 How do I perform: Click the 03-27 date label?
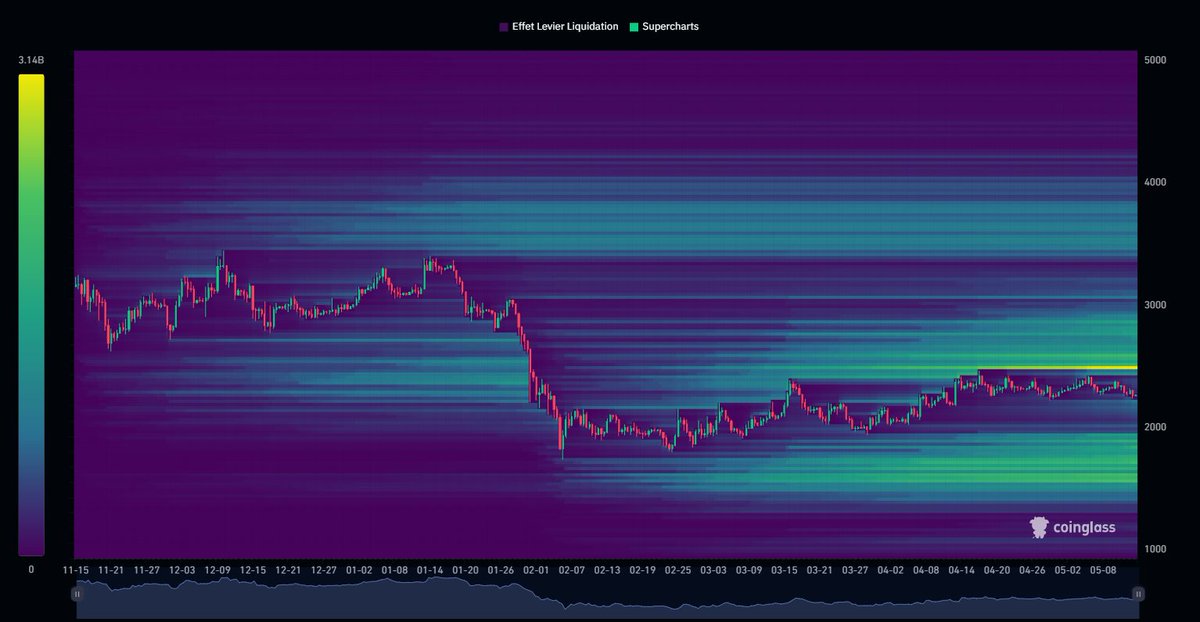tap(855, 570)
